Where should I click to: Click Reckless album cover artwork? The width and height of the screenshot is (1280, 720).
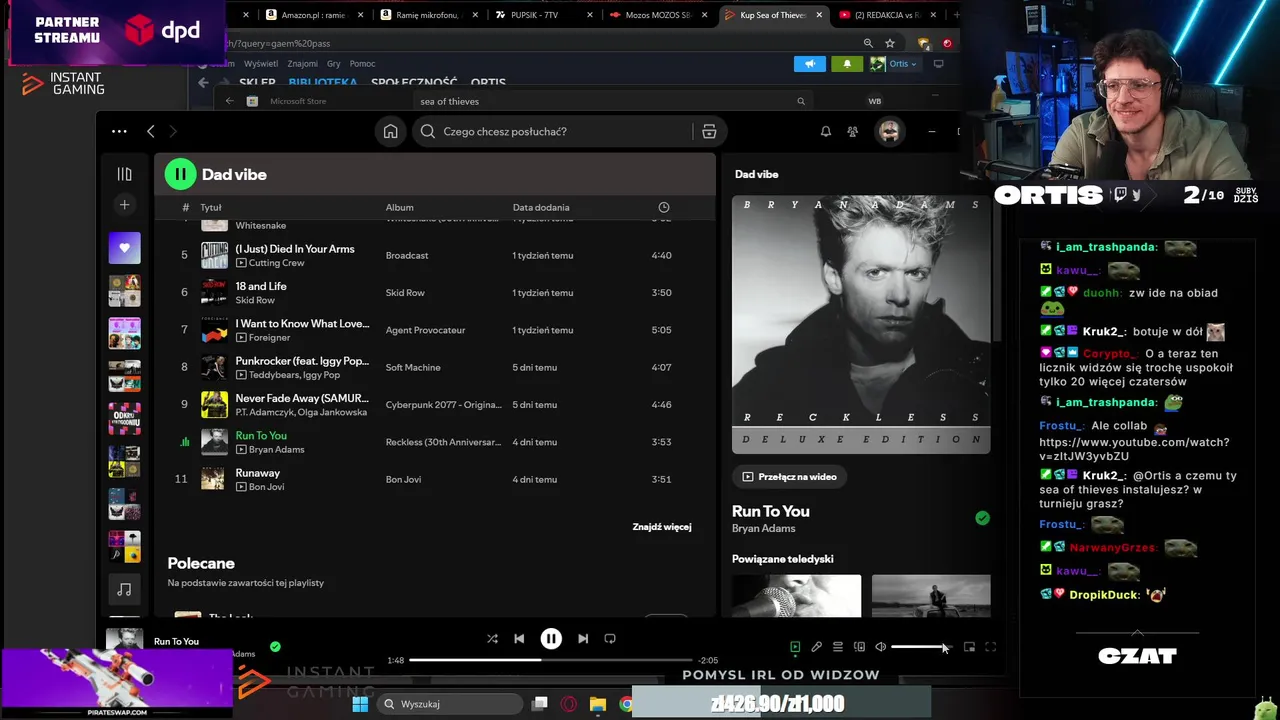pos(861,324)
